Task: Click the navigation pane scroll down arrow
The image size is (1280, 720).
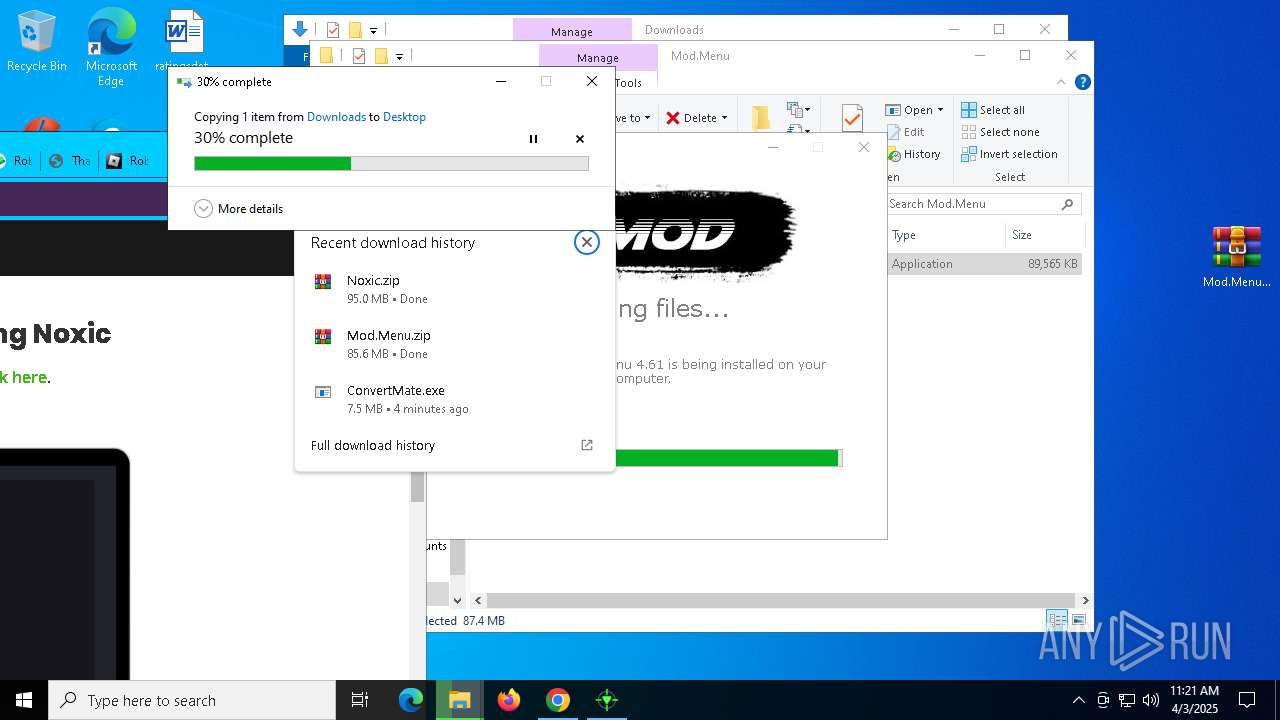Action: click(x=457, y=601)
